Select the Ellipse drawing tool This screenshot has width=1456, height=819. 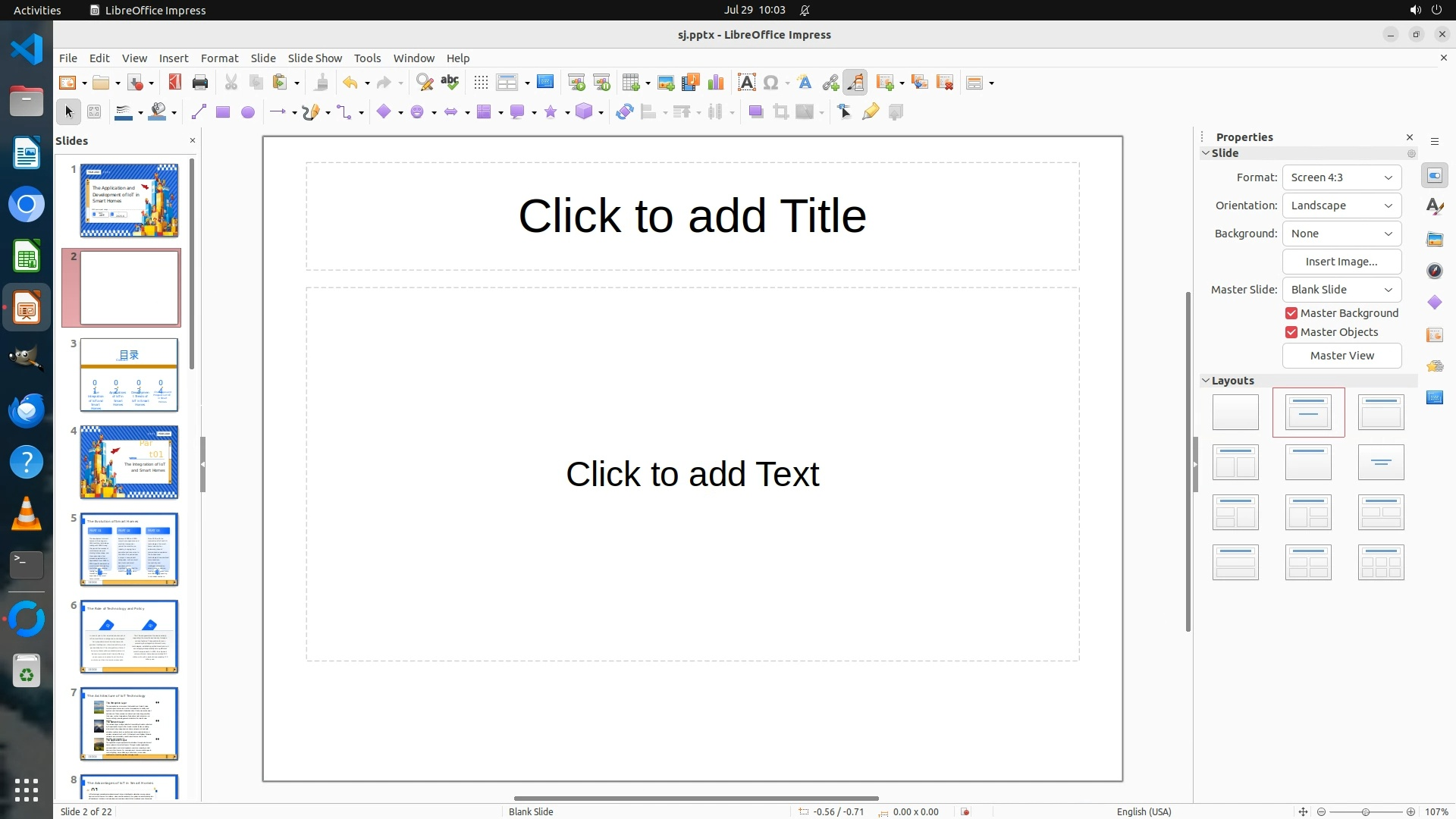point(248,112)
